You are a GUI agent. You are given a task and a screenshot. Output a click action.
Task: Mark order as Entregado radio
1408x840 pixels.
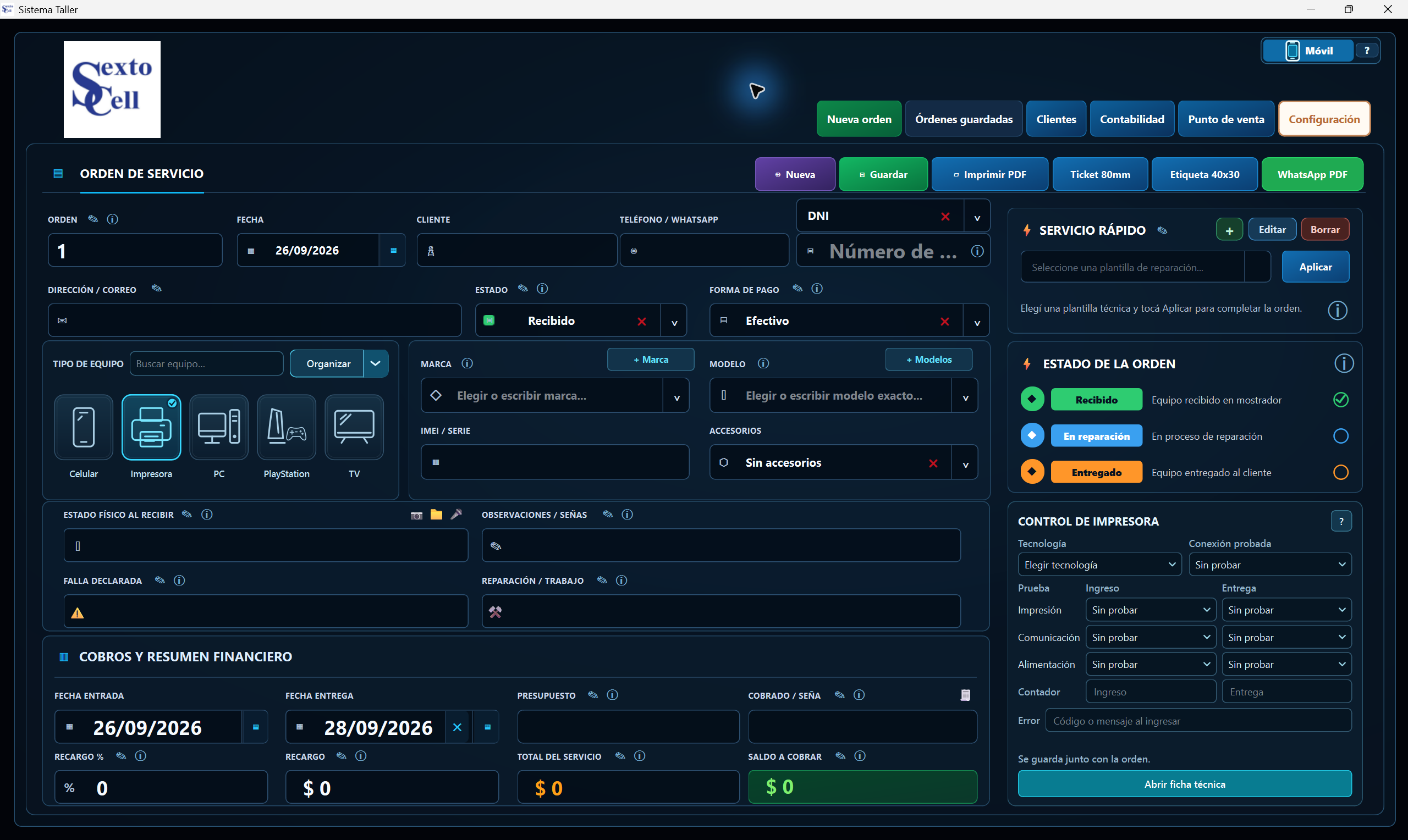pyautogui.click(x=1341, y=472)
